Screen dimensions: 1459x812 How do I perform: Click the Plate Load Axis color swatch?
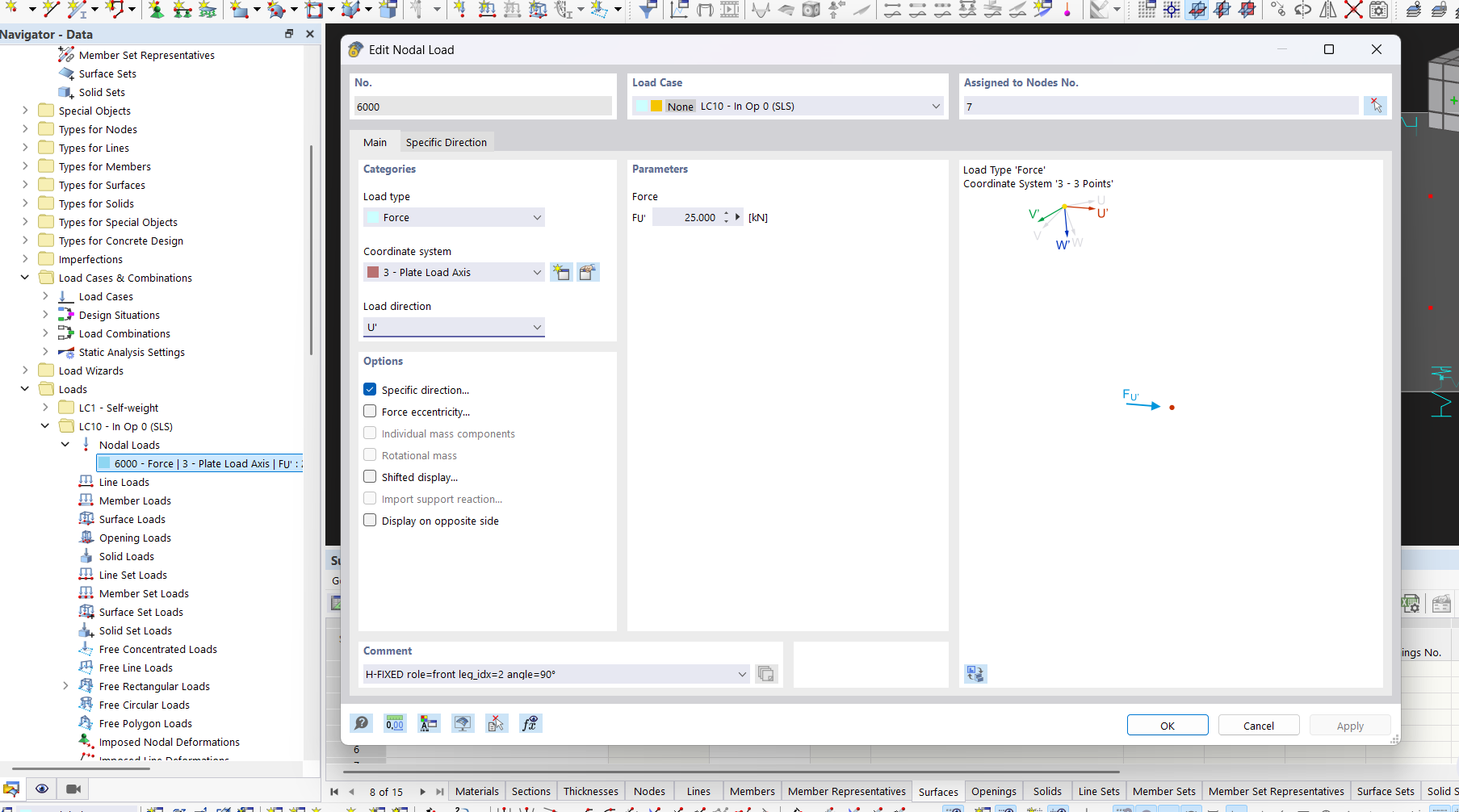pyautogui.click(x=373, y=273)
